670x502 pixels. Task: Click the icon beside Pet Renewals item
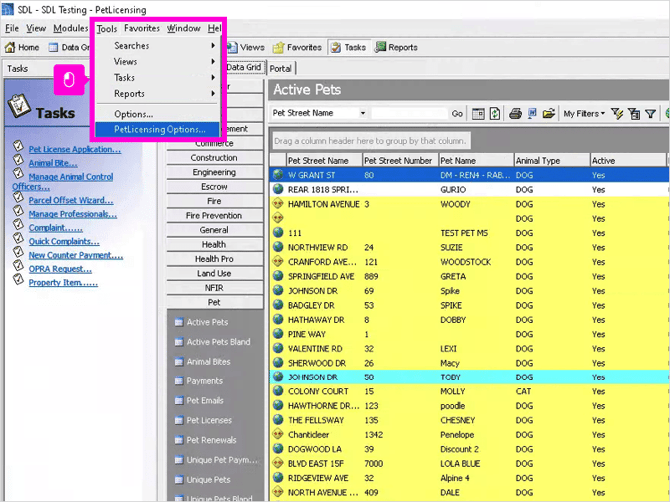(179, 440)
